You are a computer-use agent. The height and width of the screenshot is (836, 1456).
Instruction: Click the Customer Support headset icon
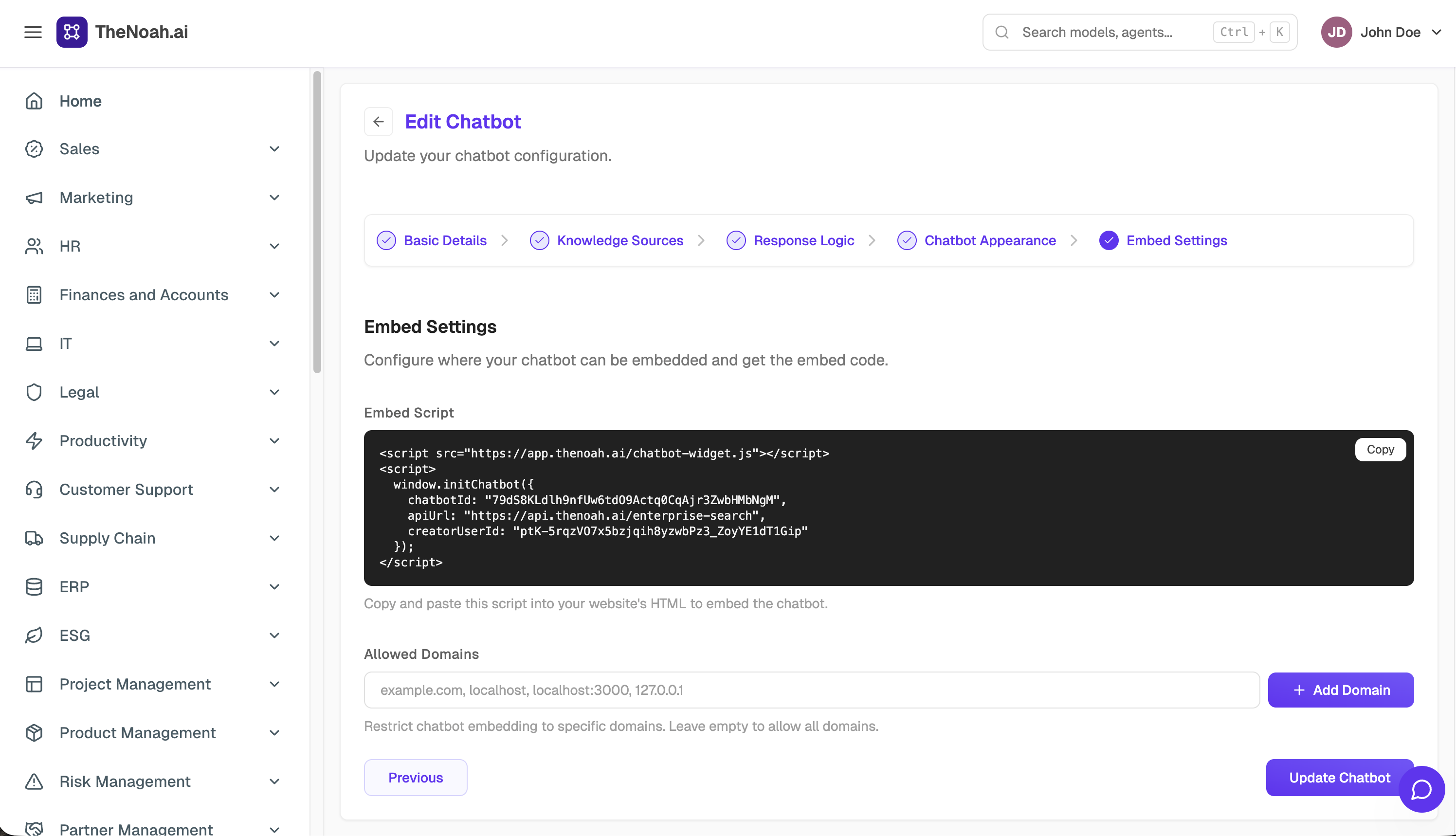tap(34, 489)
